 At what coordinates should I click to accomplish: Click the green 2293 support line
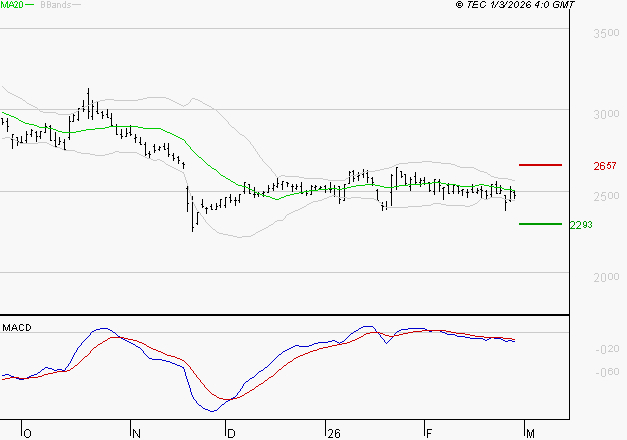point(540,224)
